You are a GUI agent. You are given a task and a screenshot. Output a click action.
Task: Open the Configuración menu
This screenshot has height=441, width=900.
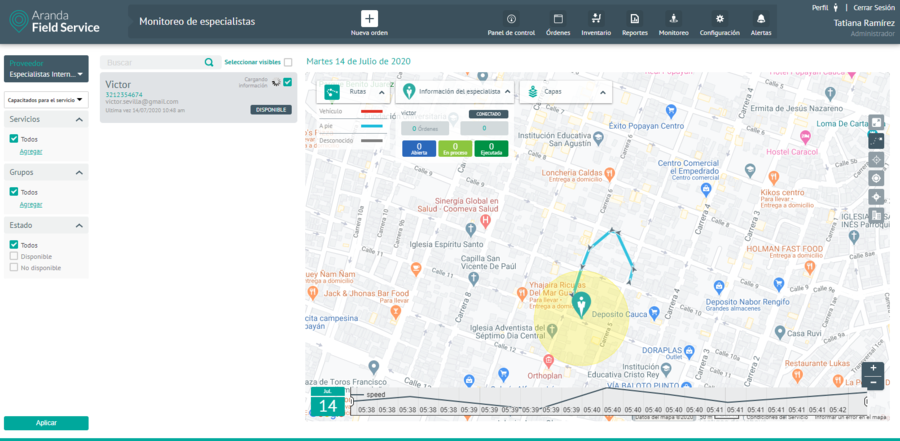pos(719,24)
